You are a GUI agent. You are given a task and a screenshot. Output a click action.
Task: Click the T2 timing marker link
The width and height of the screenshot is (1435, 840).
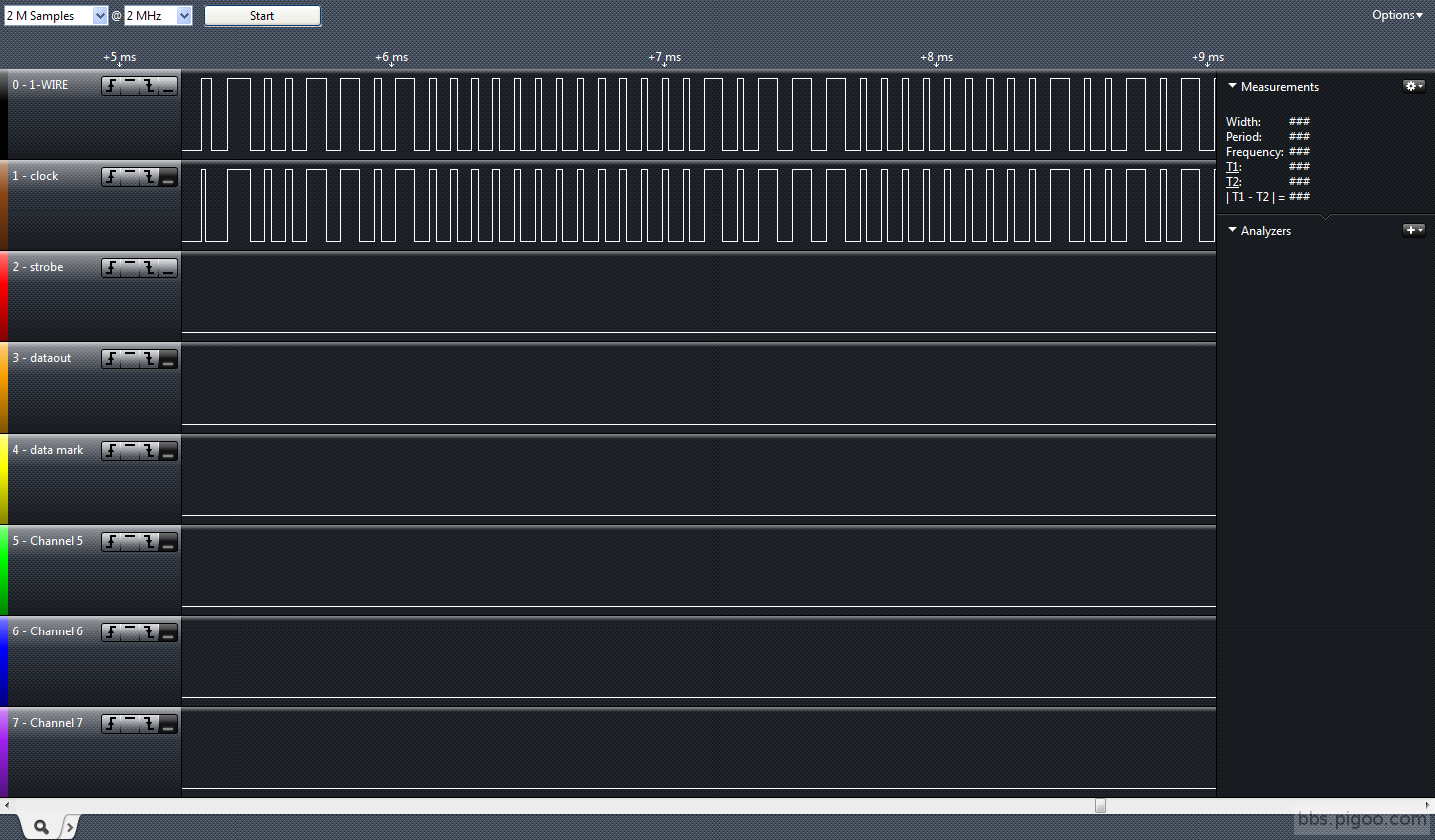coord(1233,182)
